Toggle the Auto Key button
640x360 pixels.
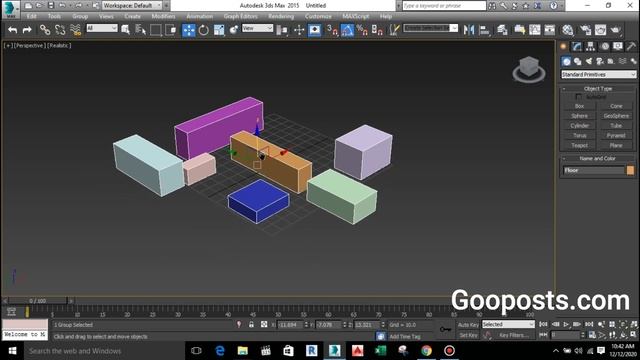coord(468,324)
